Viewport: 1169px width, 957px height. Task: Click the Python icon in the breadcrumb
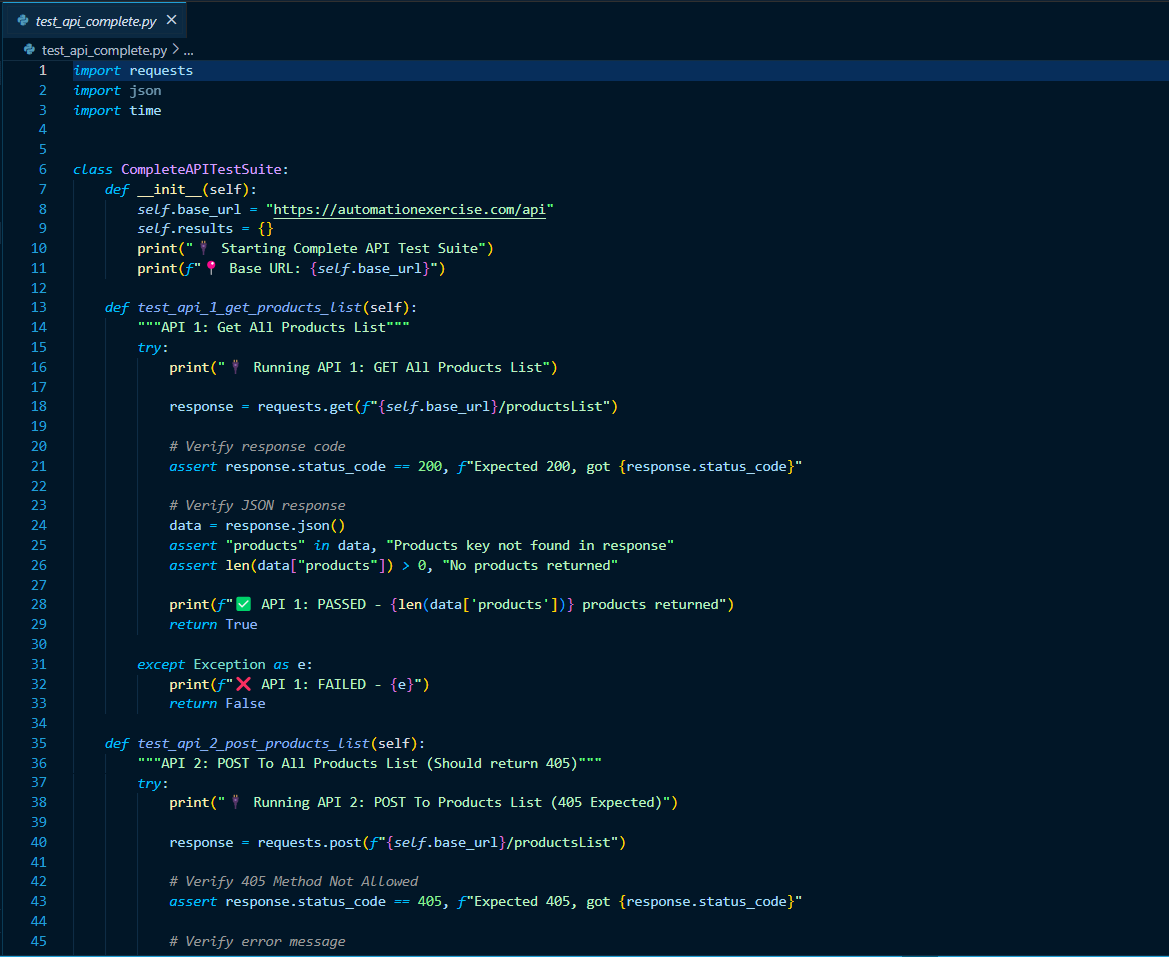(29, 50)
